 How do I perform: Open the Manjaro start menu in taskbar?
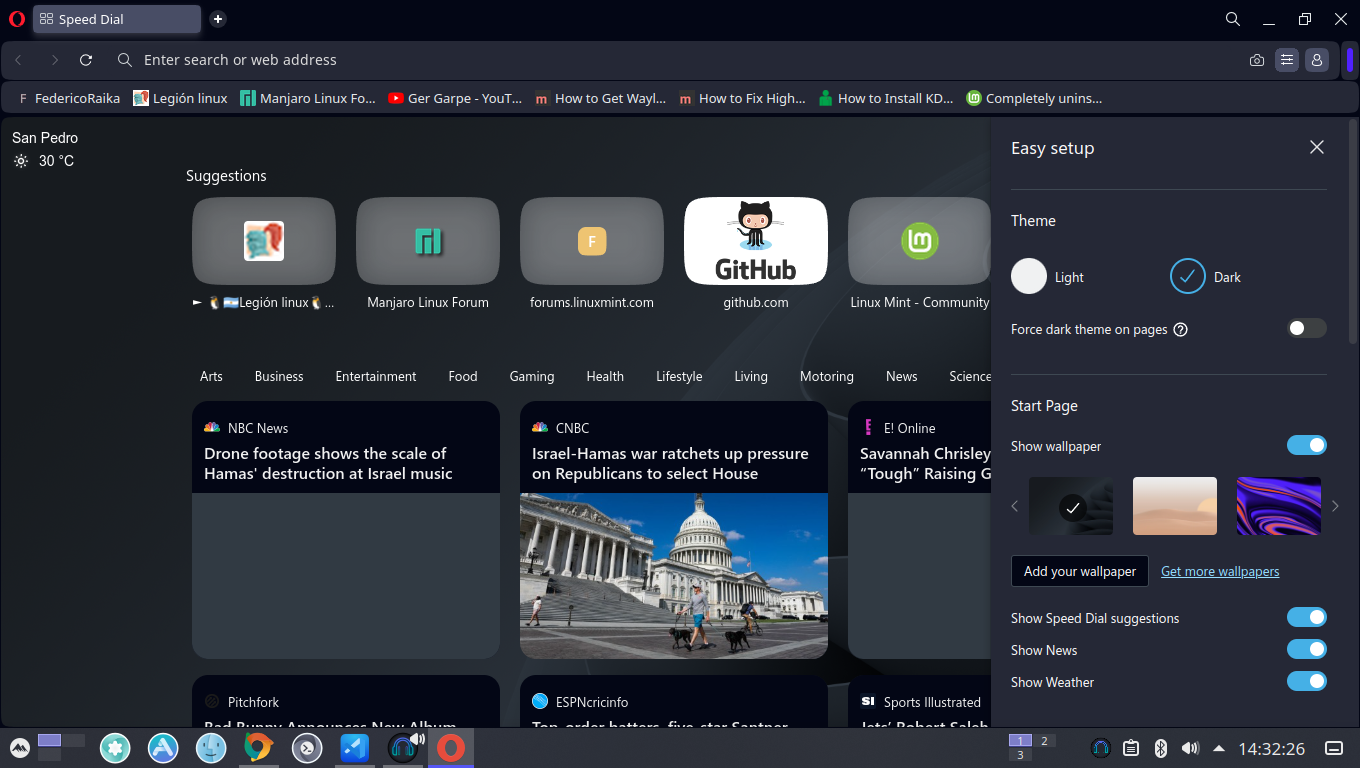pyautogui.click(x=20, y=747)
